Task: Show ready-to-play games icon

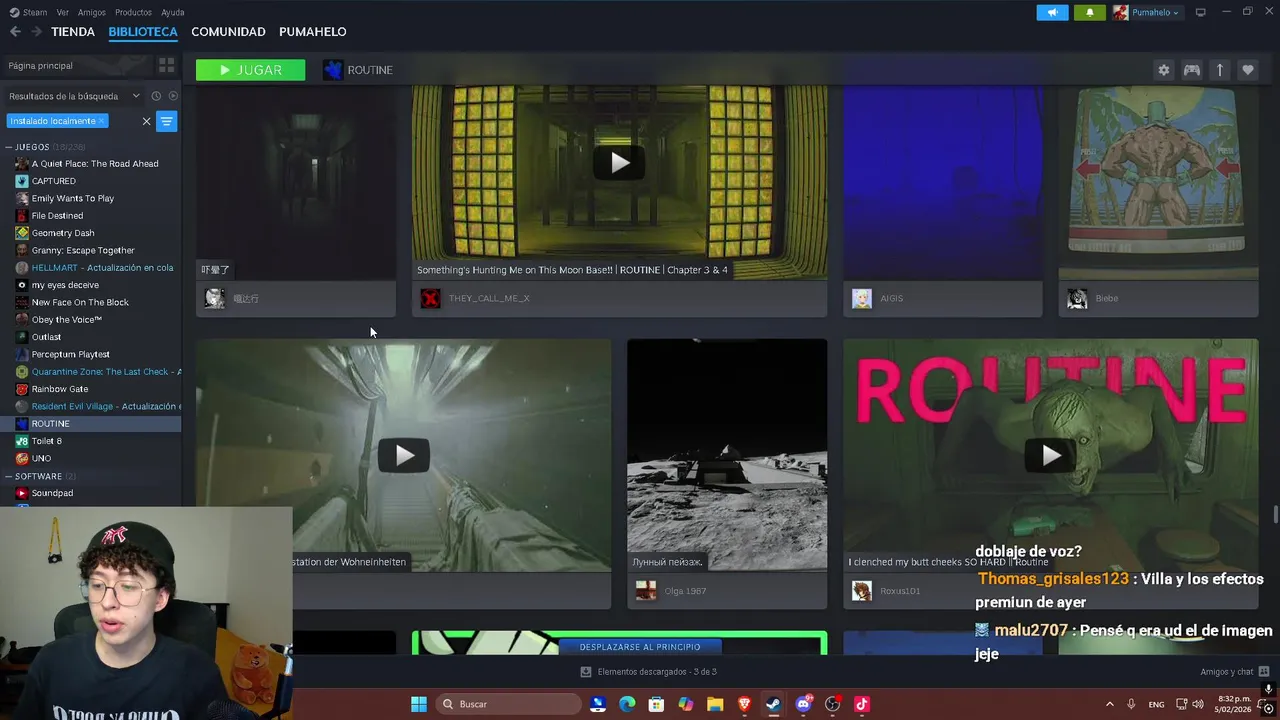Action: [173, 96]
